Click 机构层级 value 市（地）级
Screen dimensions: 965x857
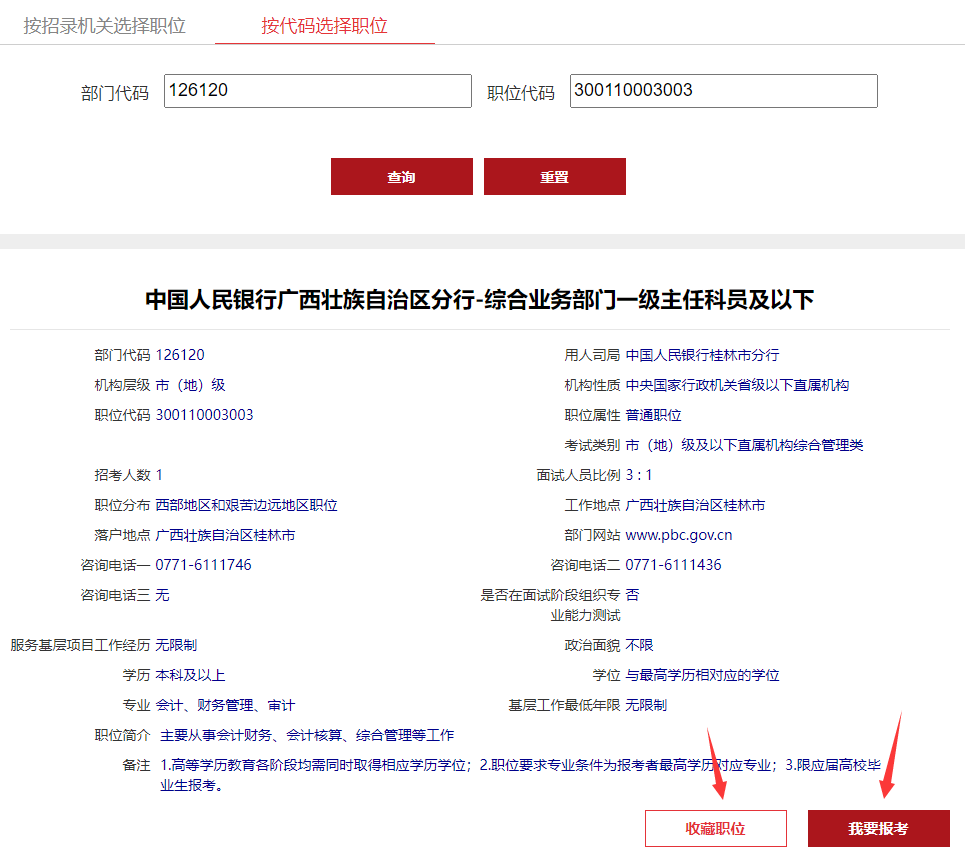point(190,385)
